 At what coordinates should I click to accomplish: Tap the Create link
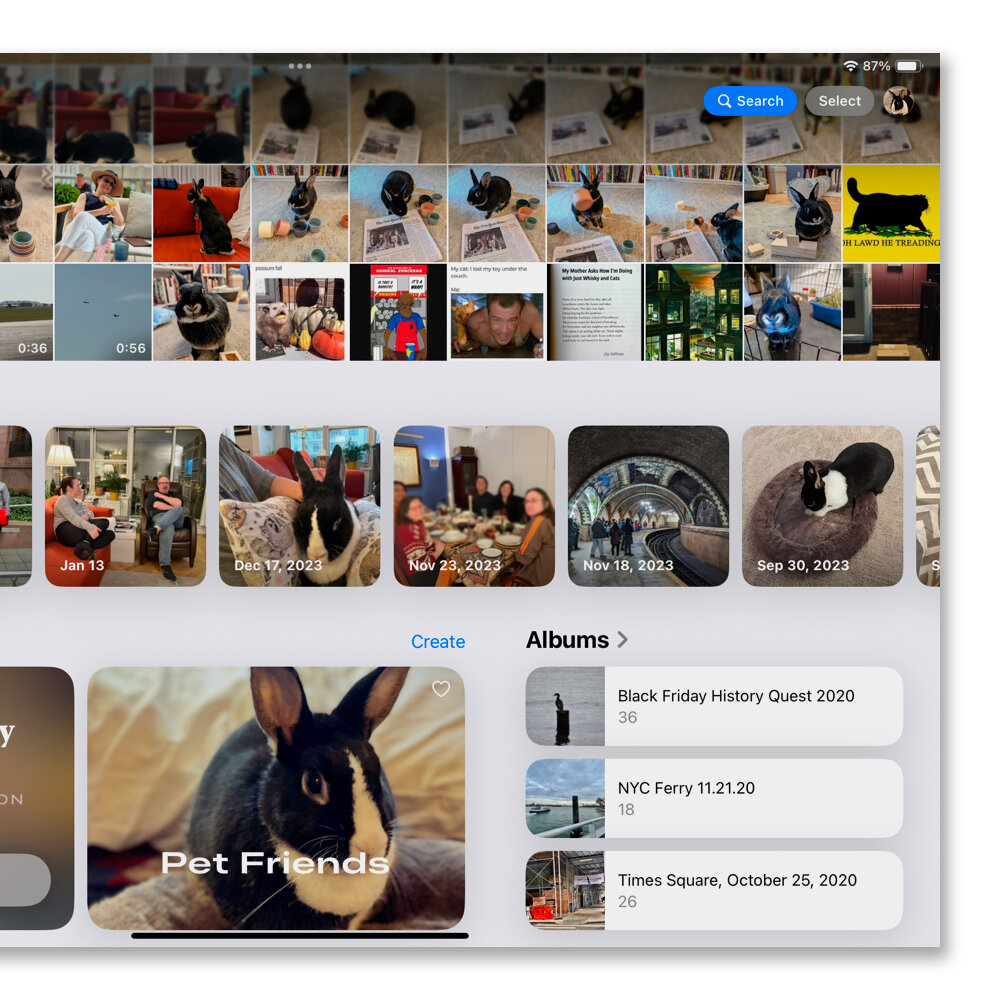438,642
